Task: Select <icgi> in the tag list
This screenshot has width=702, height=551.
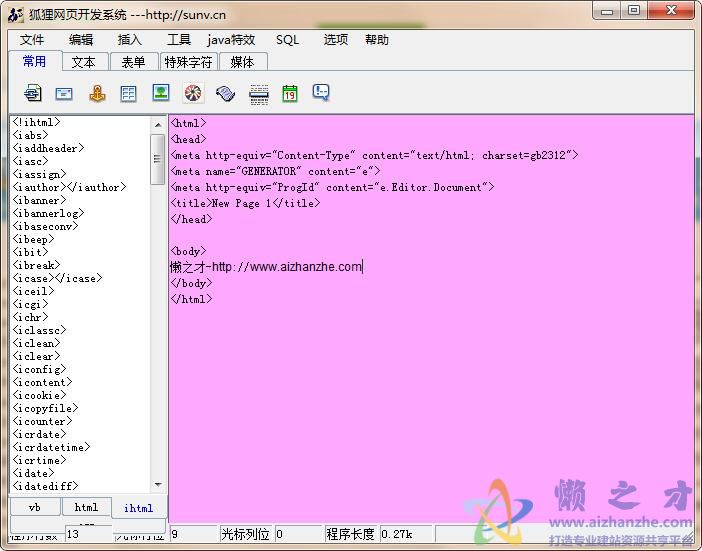Action: click(x=30, y=304)
